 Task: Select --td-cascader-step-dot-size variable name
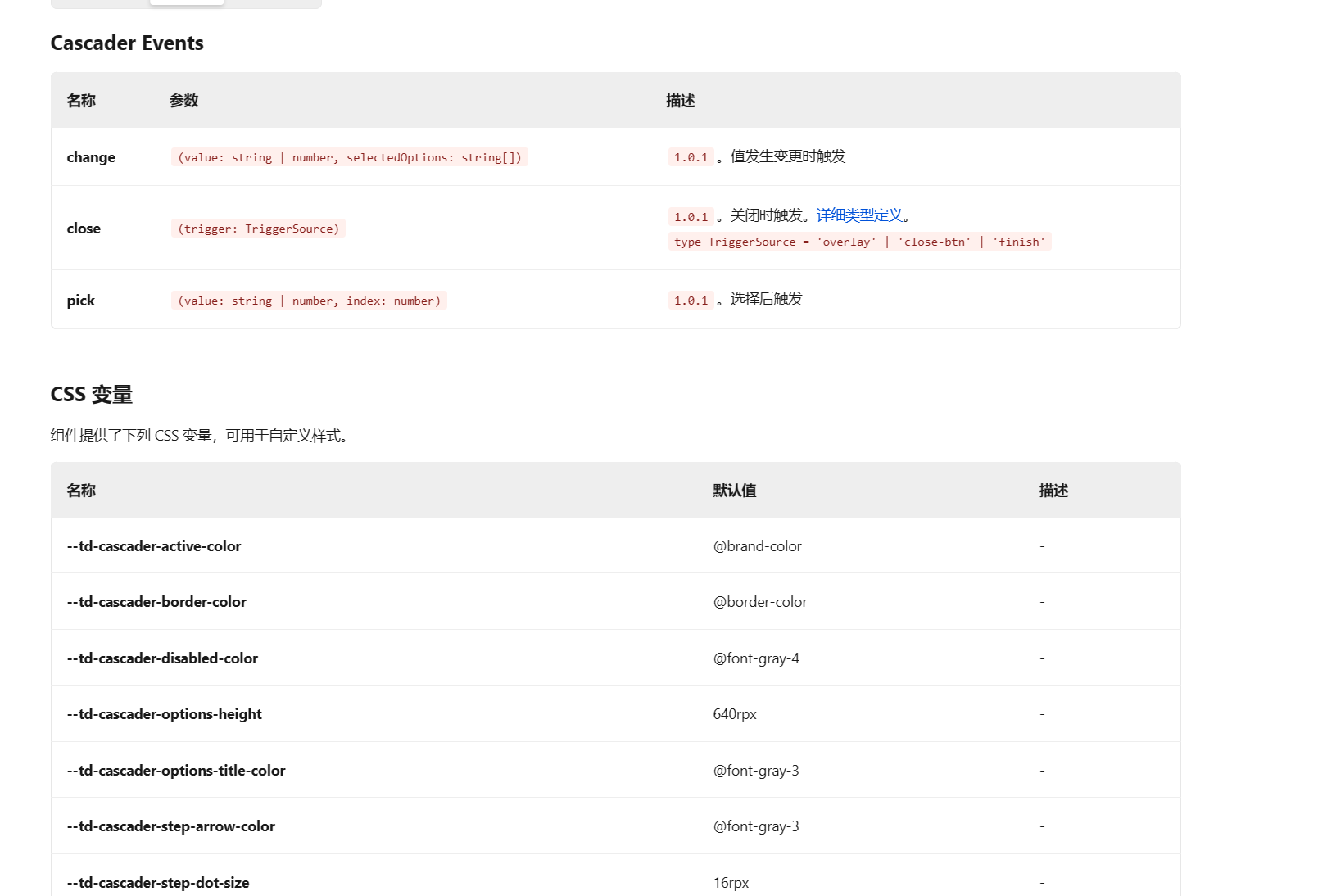coord(158,883)
